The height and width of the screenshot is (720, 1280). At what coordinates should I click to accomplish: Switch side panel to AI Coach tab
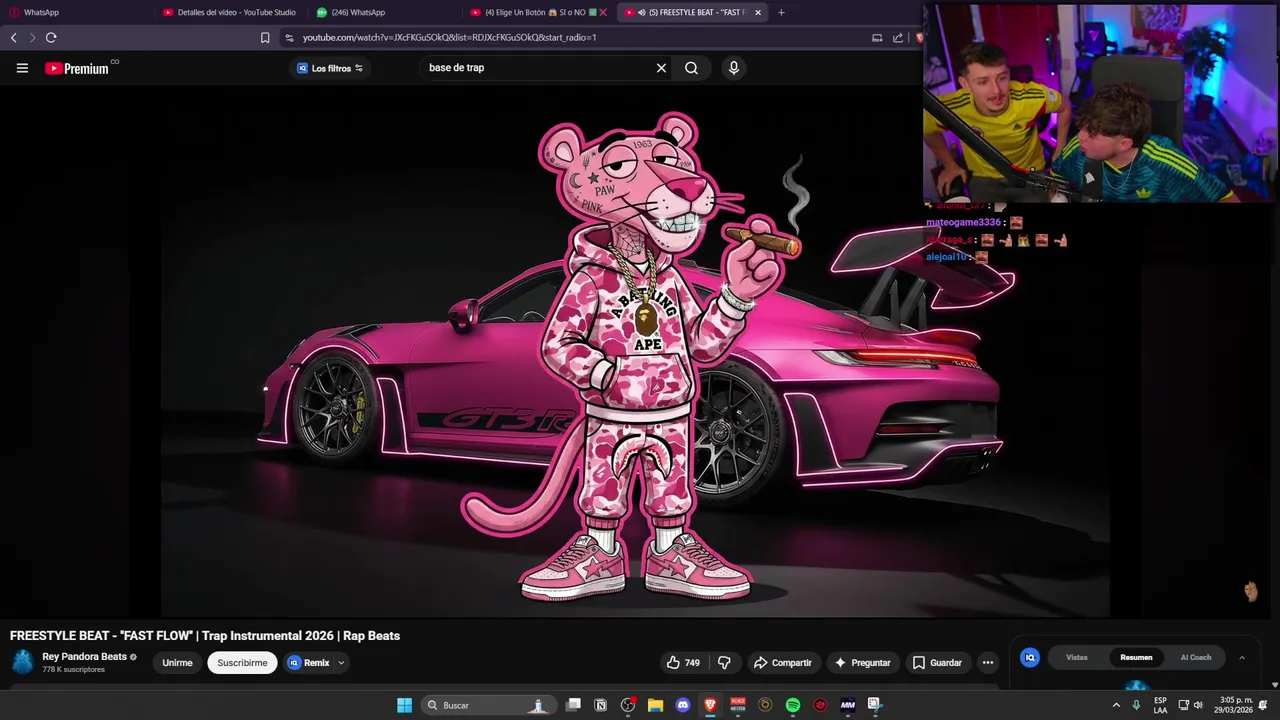(1196, 657)
